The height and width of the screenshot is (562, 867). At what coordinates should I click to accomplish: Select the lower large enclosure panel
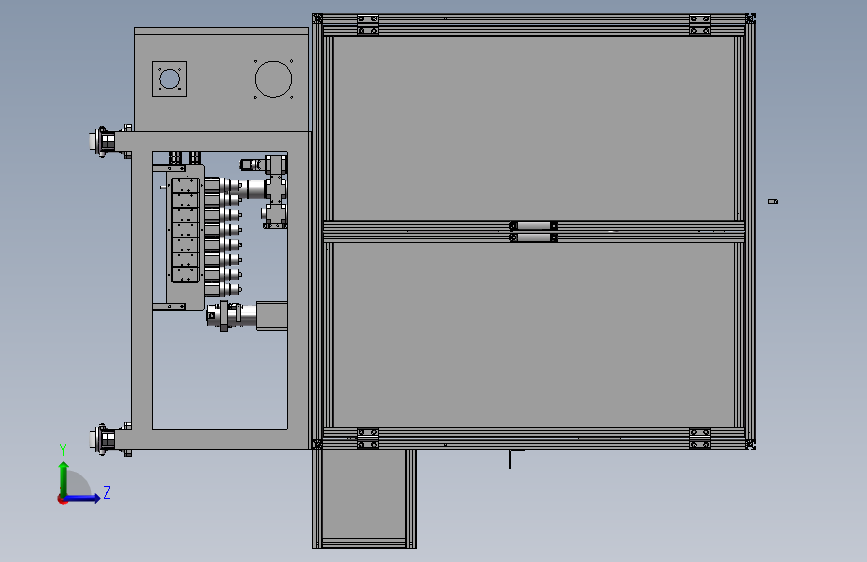(534, 335)
